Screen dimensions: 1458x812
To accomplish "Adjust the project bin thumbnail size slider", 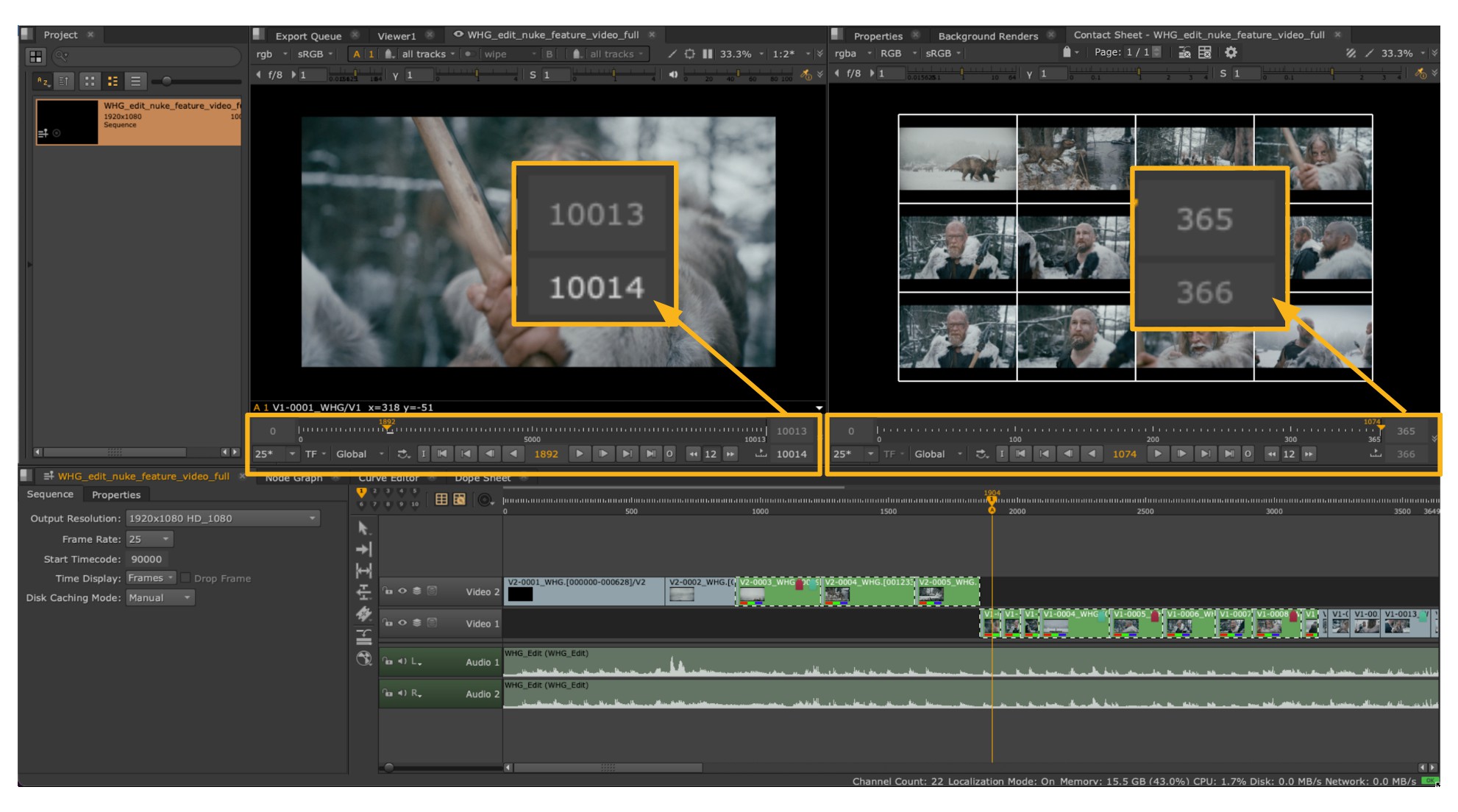I will (x=167, y=81).
